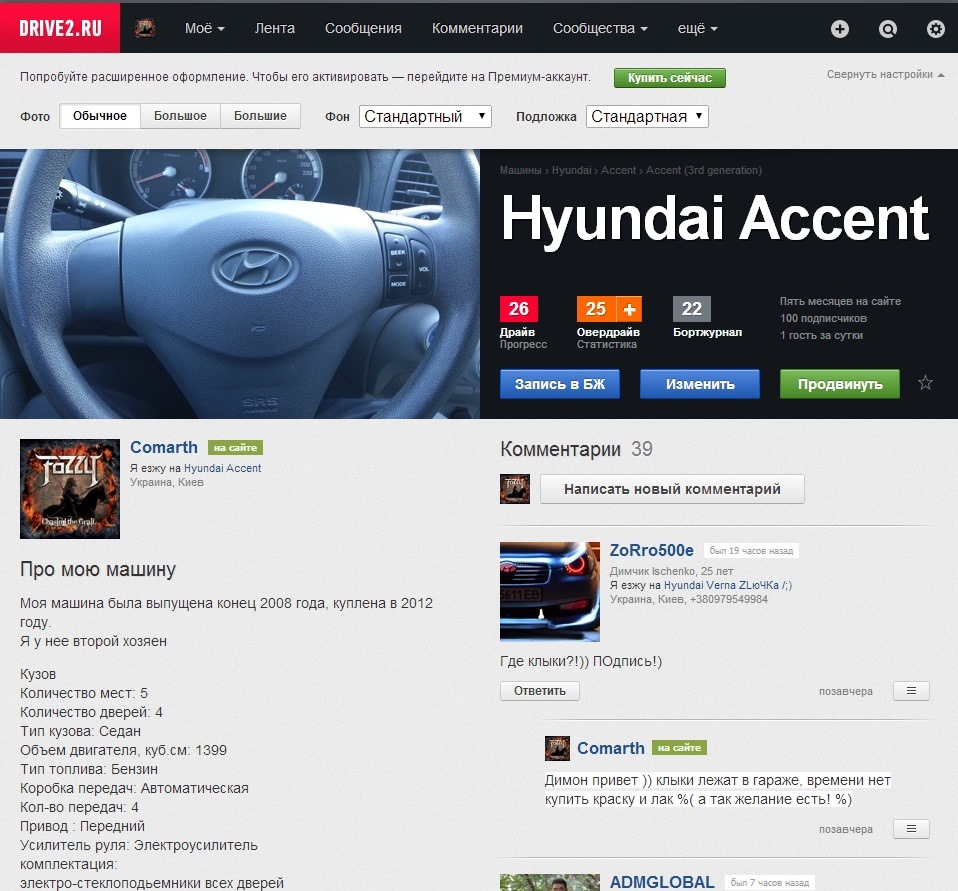
Task: Click small avatar beside new comment button
Action: pos(514,489)
